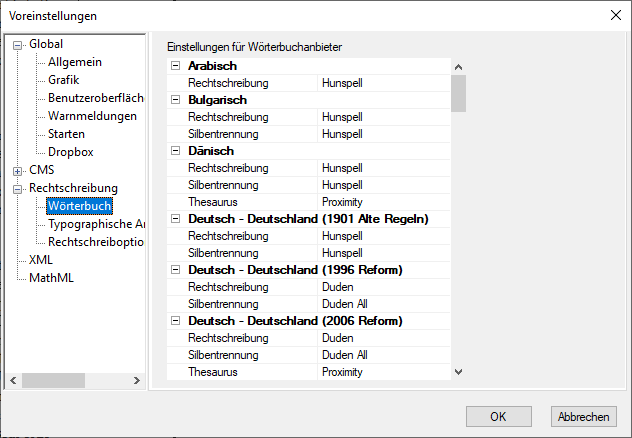Collapse Deutsch 1996 Reform group
Image resolution: width=632 pixels, height=438 pixels.
pyautogui.click(x=176, y=270)
